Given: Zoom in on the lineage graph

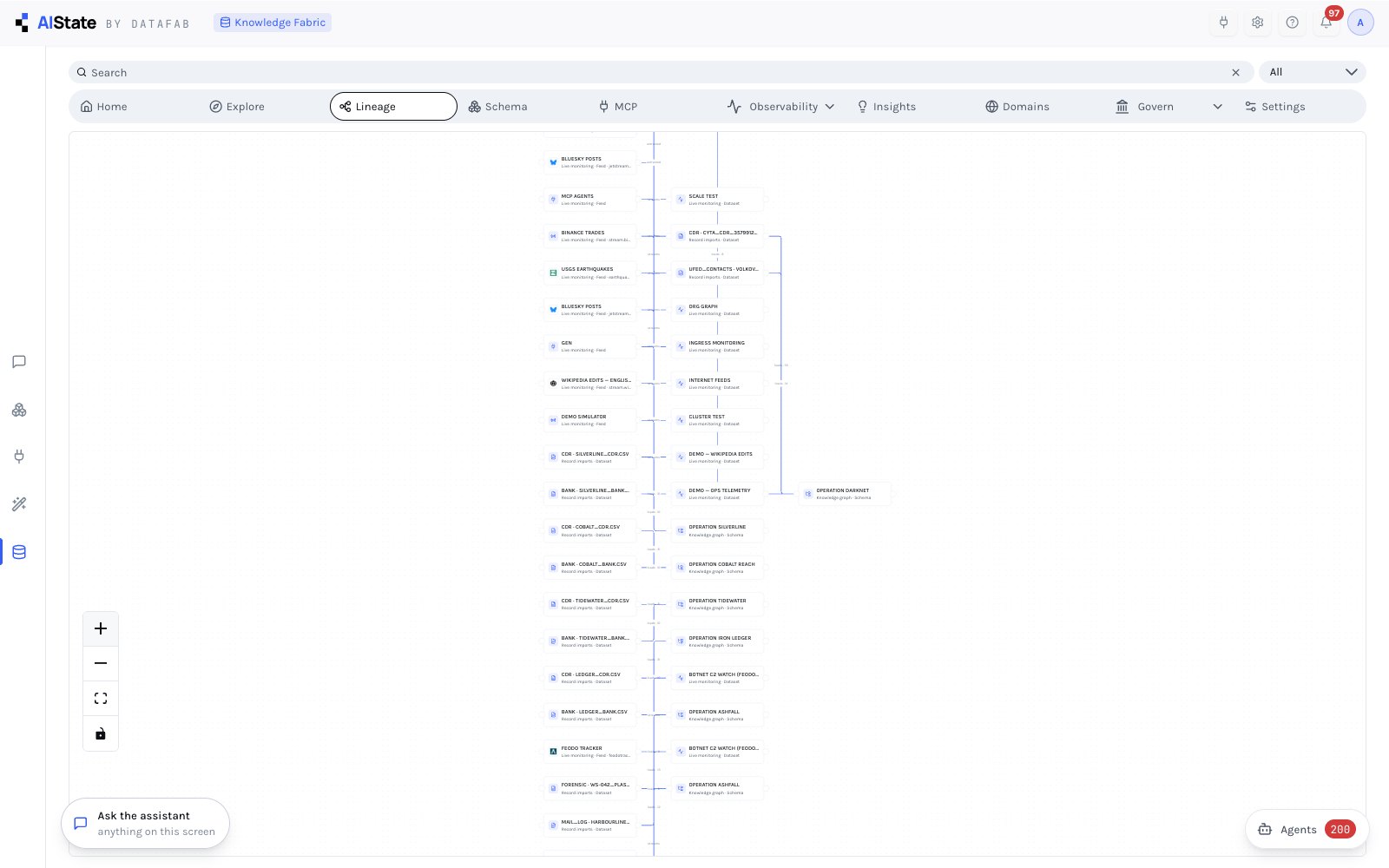Looking at the screenshot, I should 101,628.
